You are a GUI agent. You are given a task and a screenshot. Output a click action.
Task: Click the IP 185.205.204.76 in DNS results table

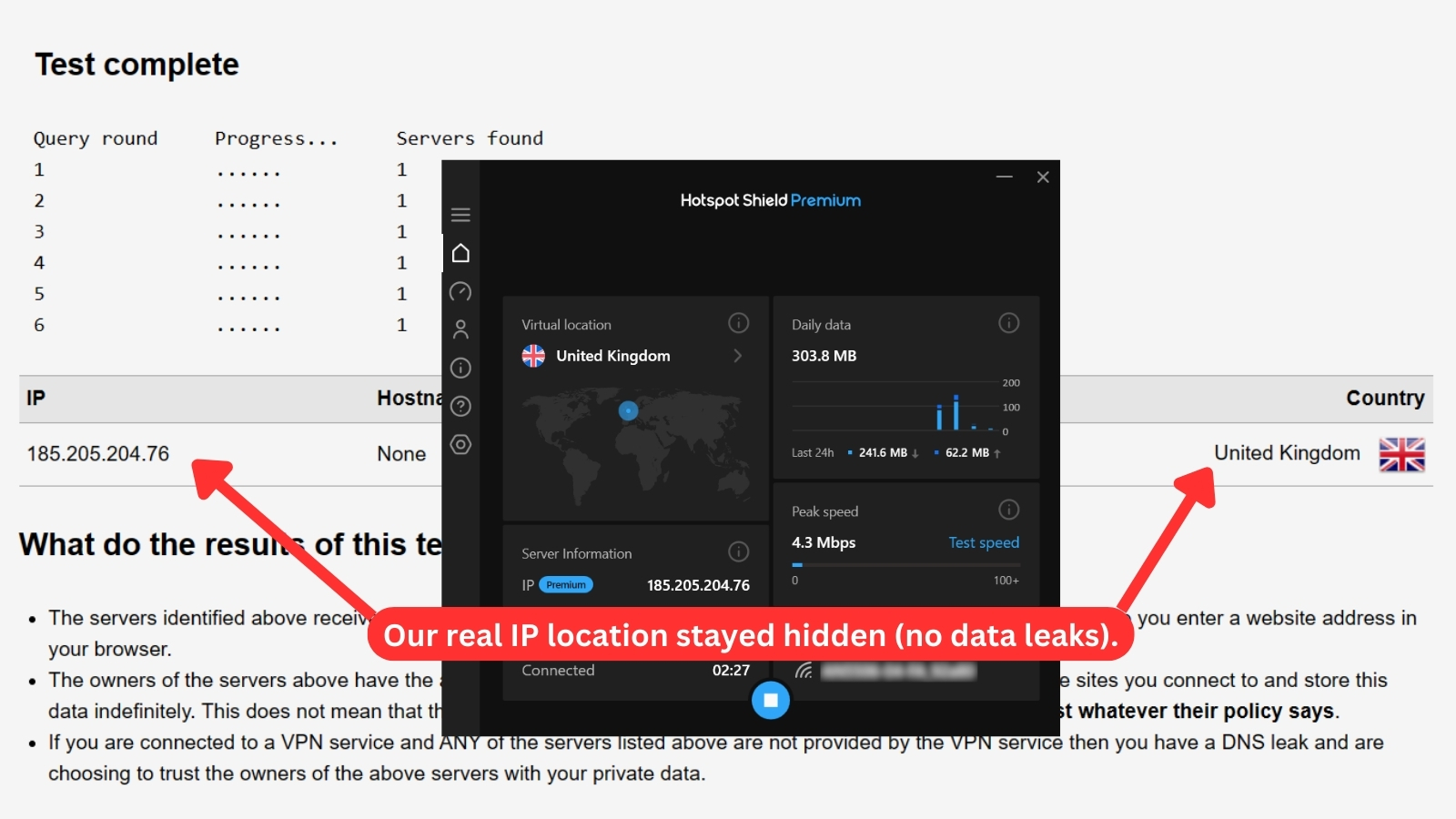coord(98,453)
